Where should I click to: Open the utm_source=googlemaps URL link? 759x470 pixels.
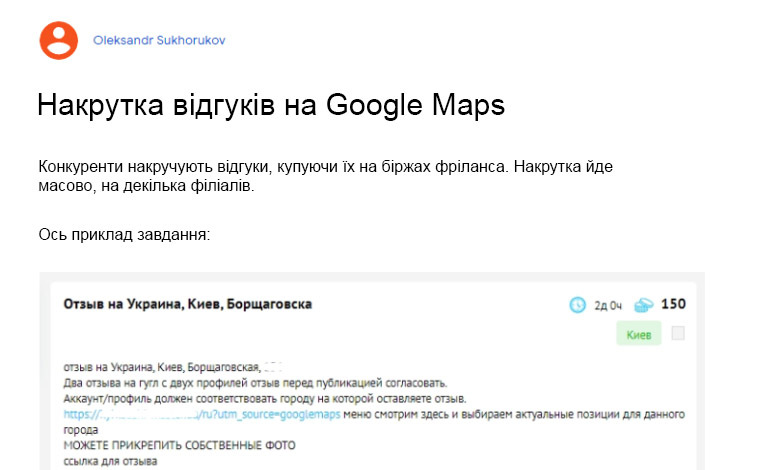point(201,413)
